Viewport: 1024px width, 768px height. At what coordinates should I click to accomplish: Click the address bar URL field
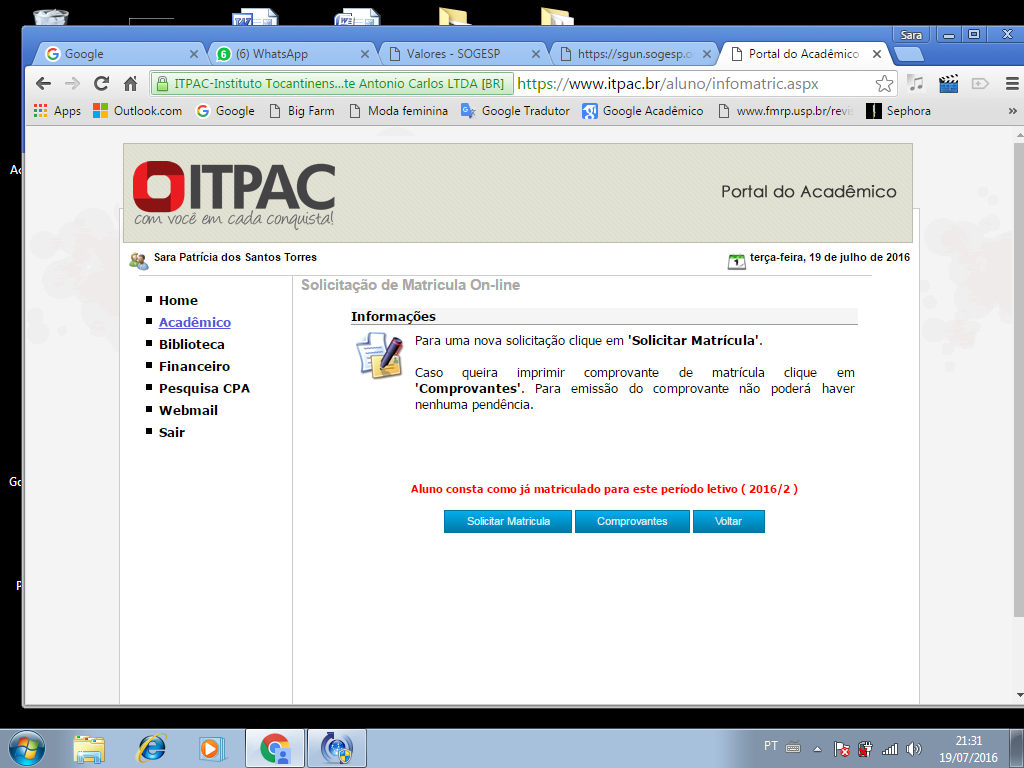pyautogui.click(x=690, y=84)
